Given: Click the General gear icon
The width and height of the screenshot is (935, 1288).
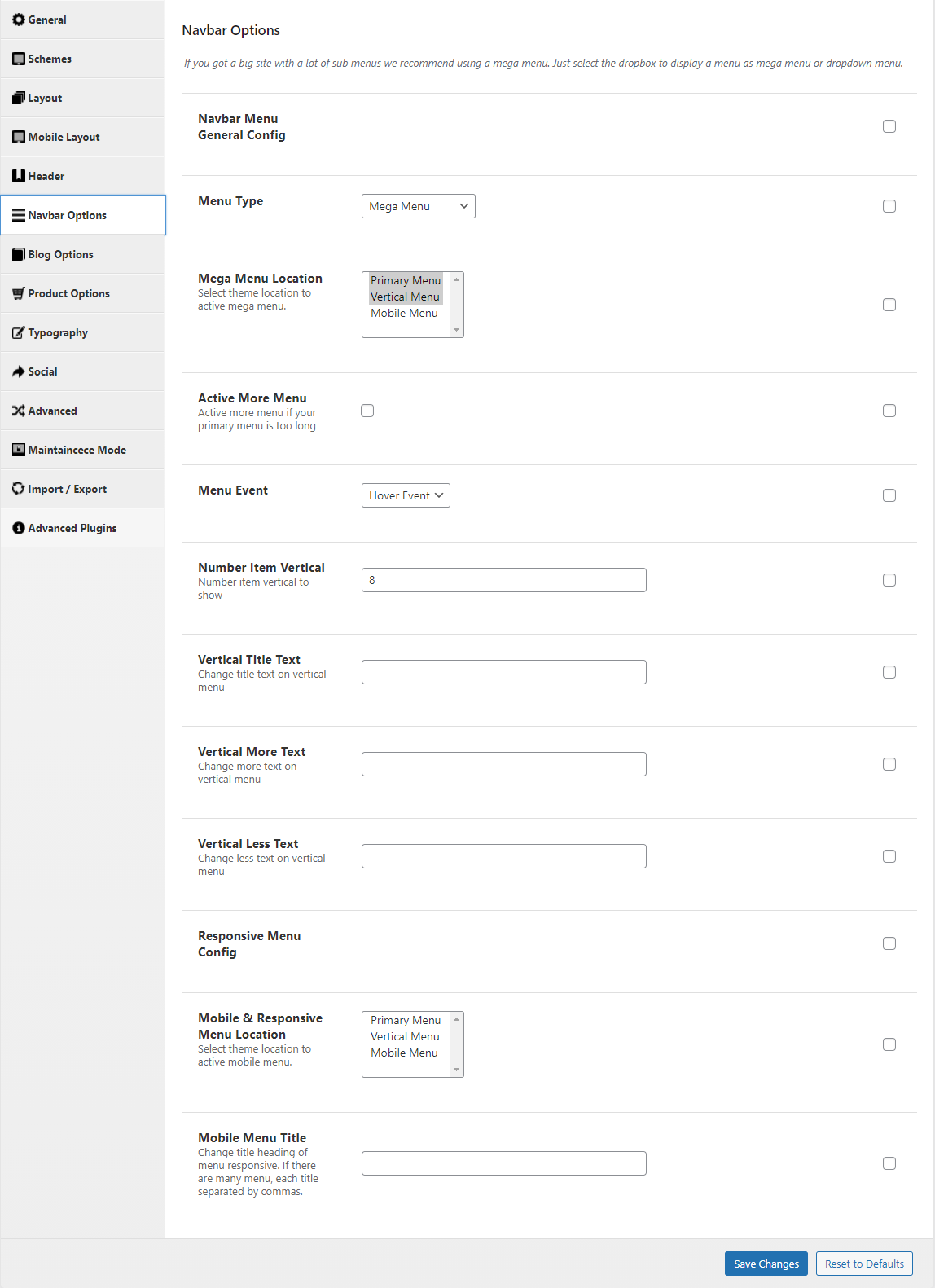Looking at the screenshot, I should pyautogui.click(x=19, y=20).
